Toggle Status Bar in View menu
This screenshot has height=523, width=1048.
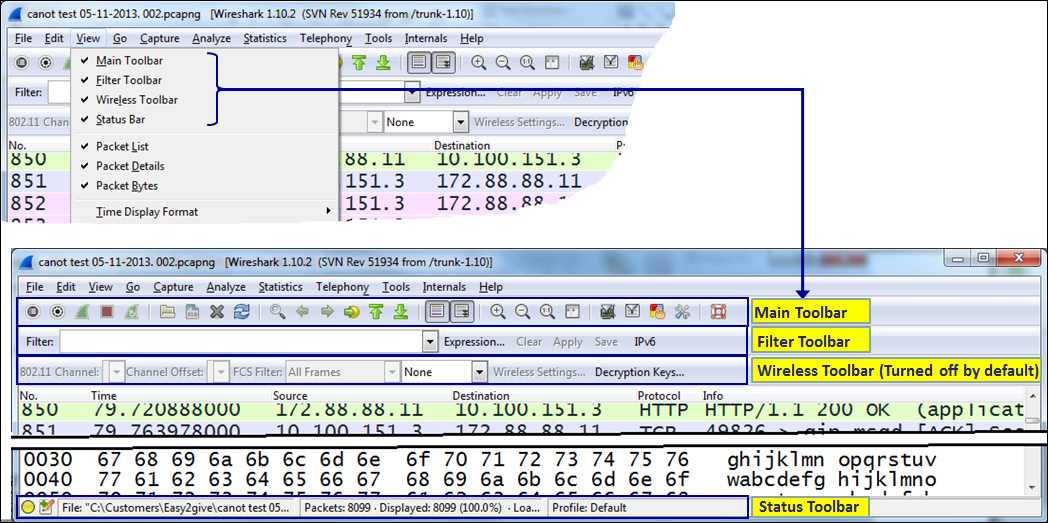tap(120, 120)
